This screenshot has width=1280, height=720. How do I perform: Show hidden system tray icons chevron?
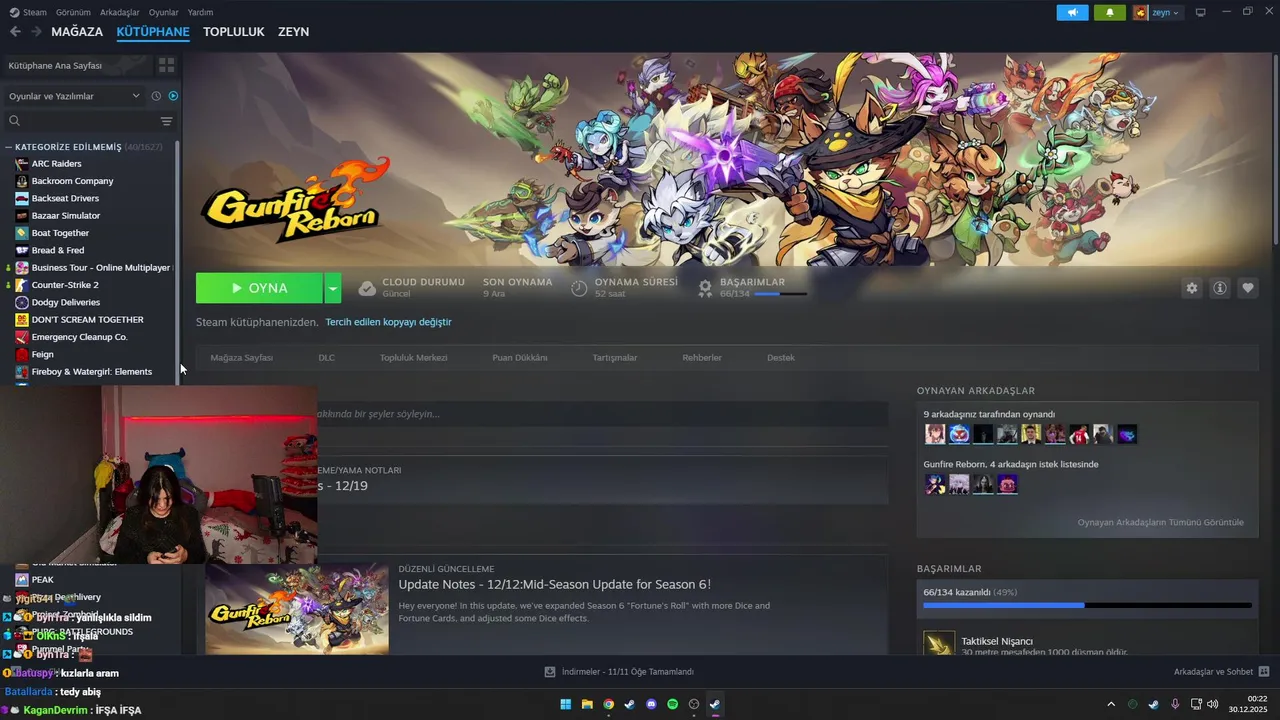pos(1110,704)
